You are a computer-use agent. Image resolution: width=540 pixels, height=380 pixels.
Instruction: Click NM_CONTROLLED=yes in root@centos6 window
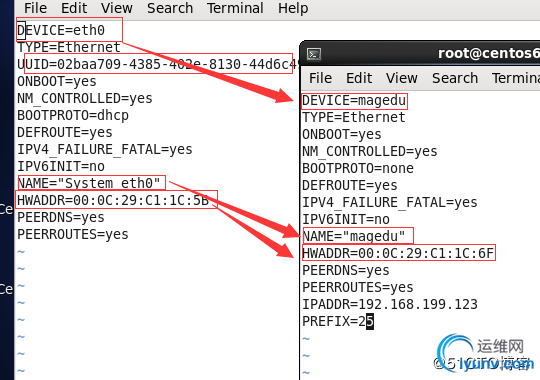point(370,152)
